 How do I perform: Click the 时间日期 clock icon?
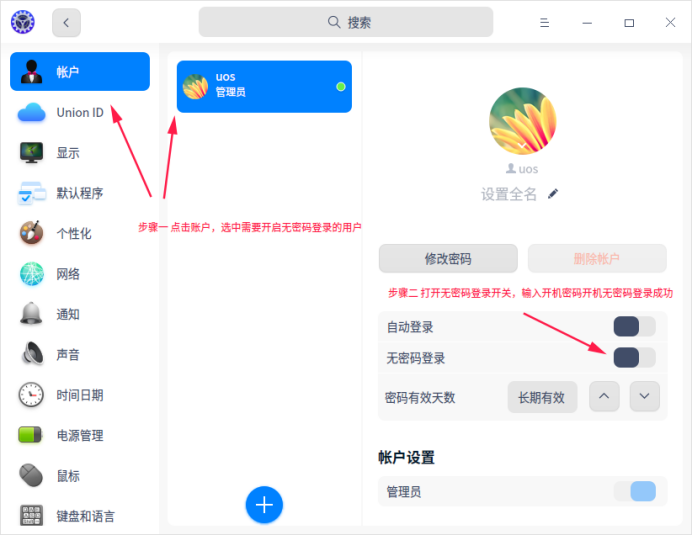coord(31,395)
